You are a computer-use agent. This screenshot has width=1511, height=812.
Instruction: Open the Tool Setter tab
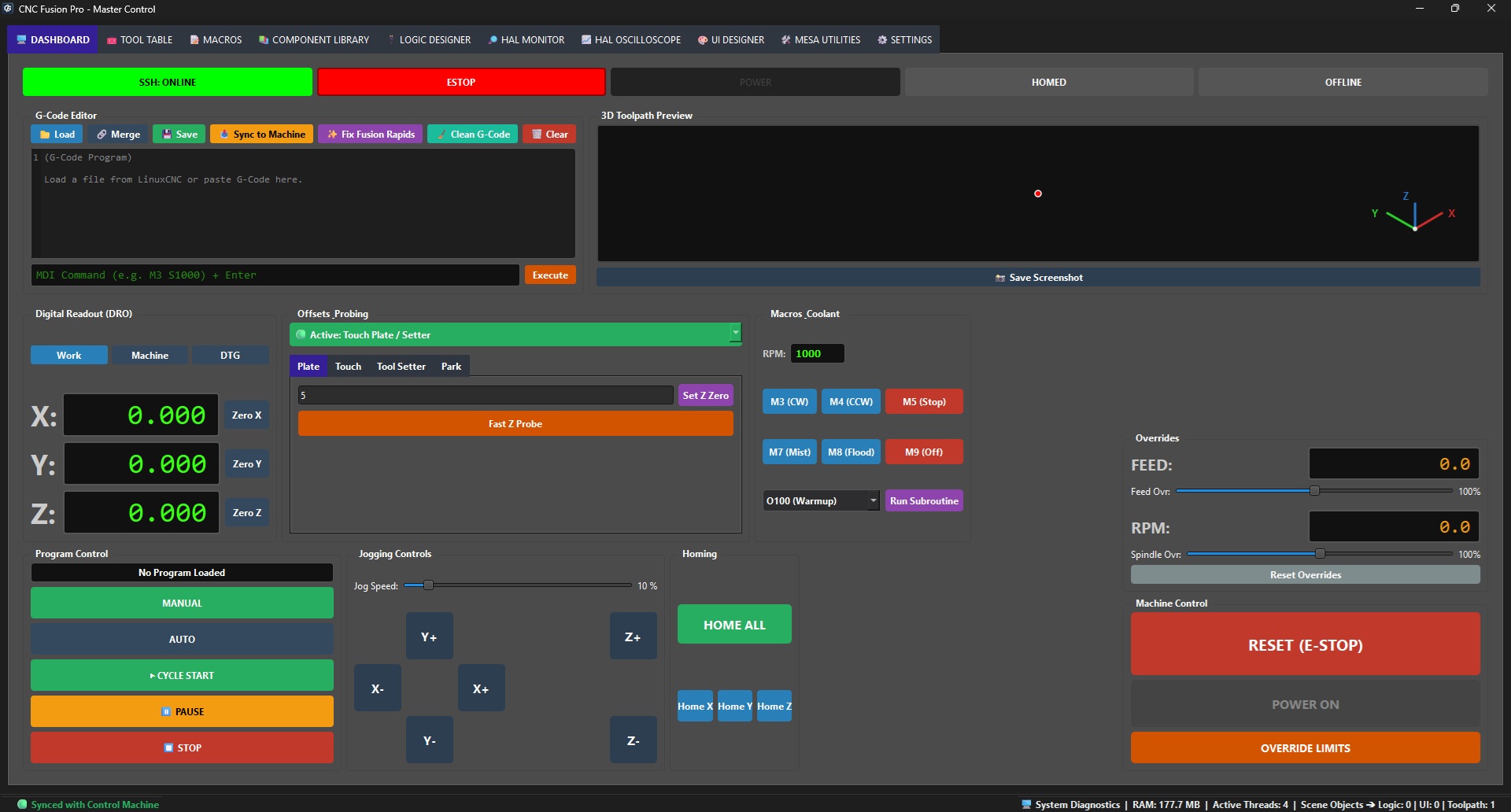click(401, 367)
